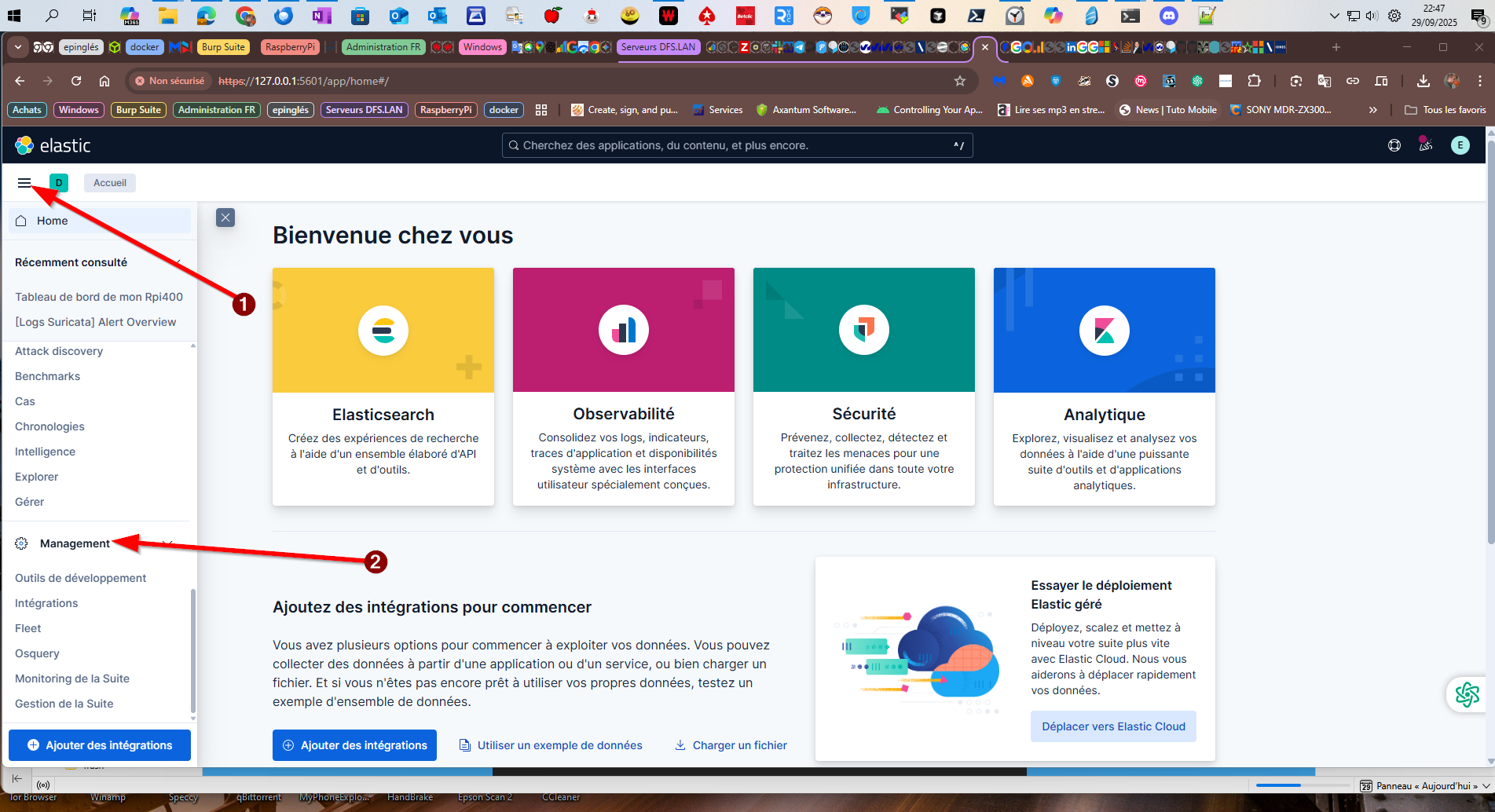The image size is (1495, 812).
Task: Toggle the browser side panel icon
Action: [x=1381, y=81]
